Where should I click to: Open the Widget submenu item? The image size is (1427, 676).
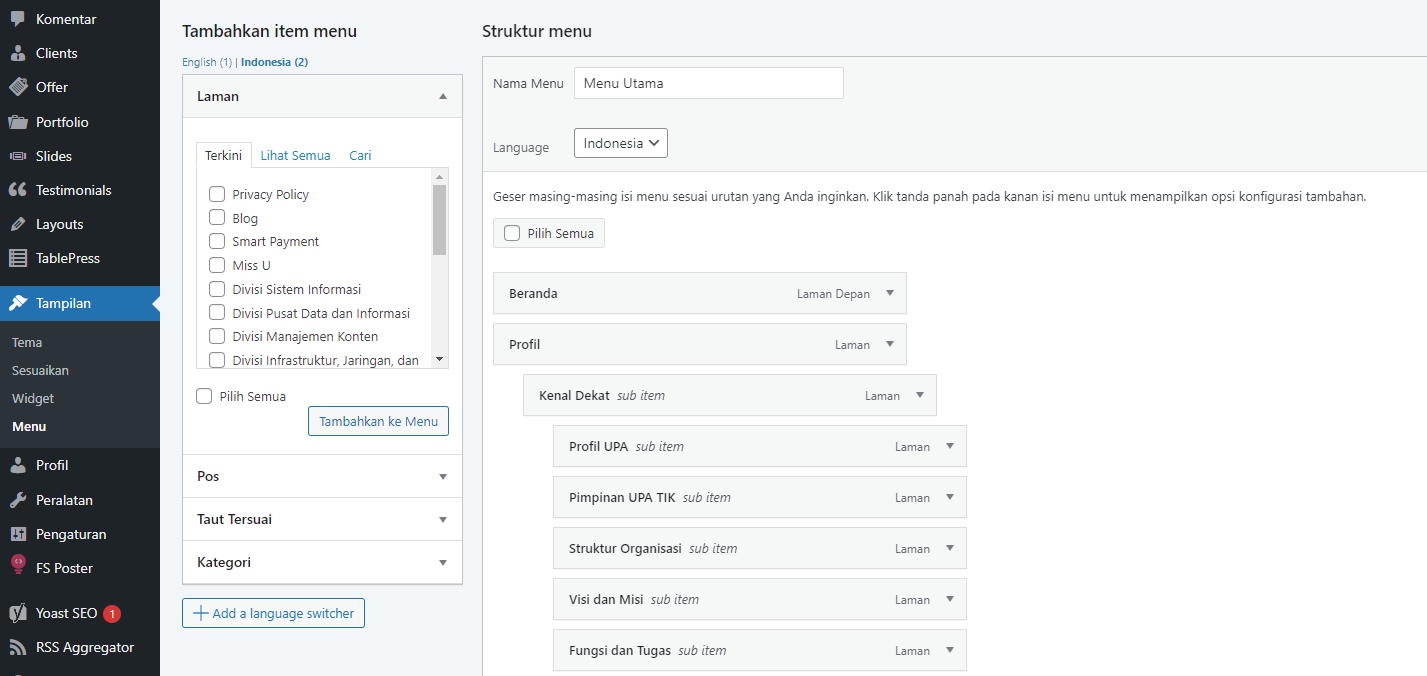pyautogui.click(x=33, y=398)
